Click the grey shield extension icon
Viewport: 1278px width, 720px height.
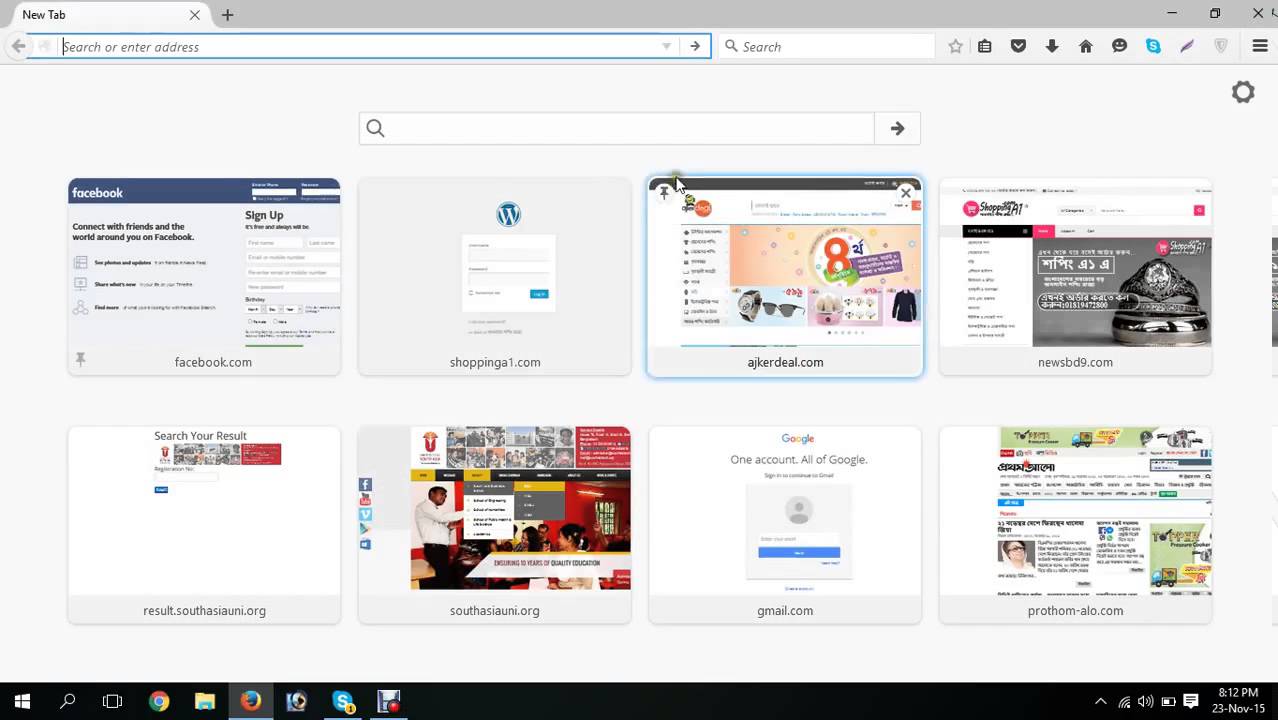click(x=1220, y=46)
